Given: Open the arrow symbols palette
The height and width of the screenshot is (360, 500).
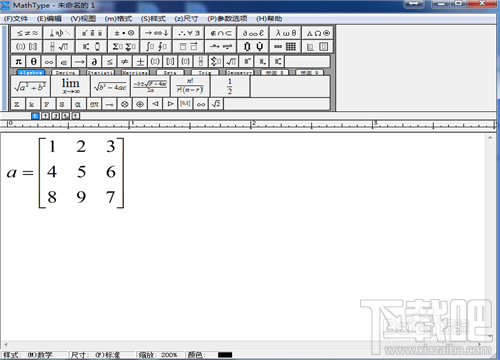Looking at the screenshot, I should pyautogui.click(x=157, y=33).
